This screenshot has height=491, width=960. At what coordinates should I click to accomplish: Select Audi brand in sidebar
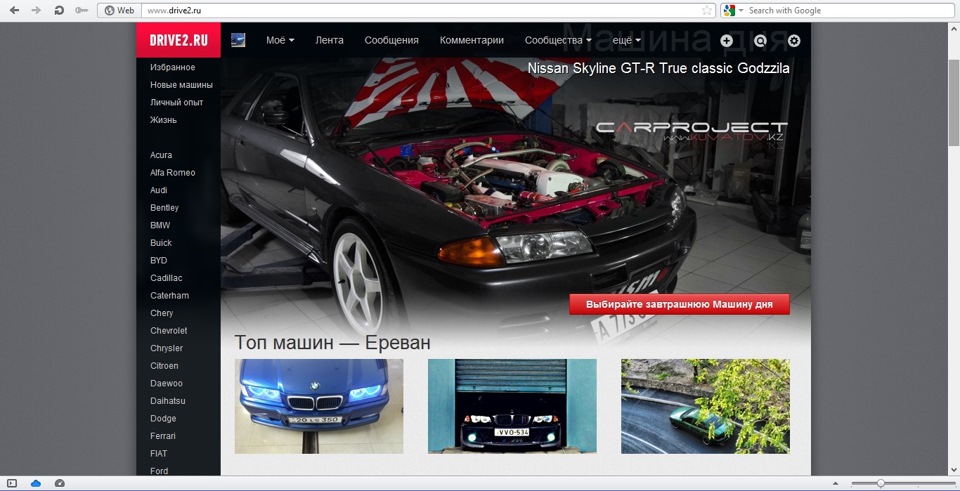coord(159,190)
